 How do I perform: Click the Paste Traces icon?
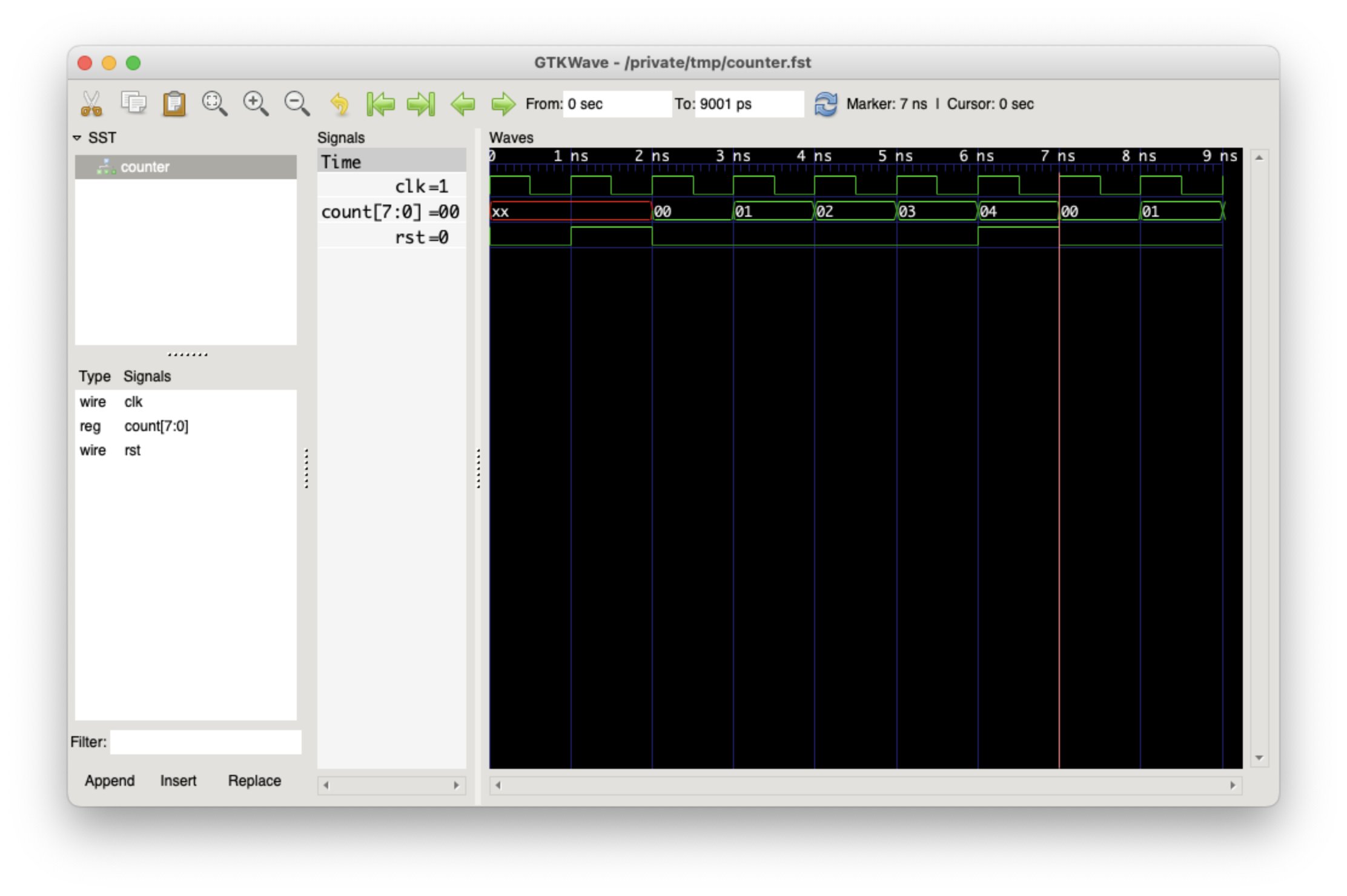pos(174,103)
